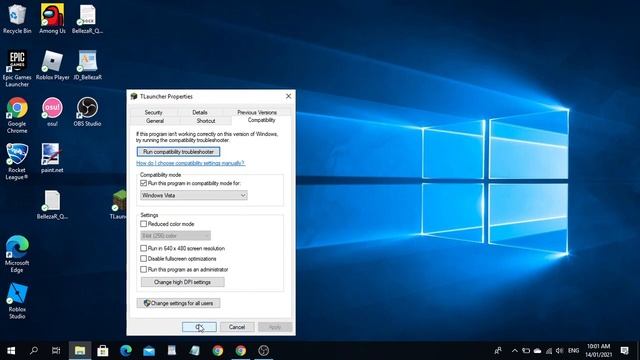Confirm the dialog with the OK button
This screenshot has height=360, width=640.
coord(199,327)
